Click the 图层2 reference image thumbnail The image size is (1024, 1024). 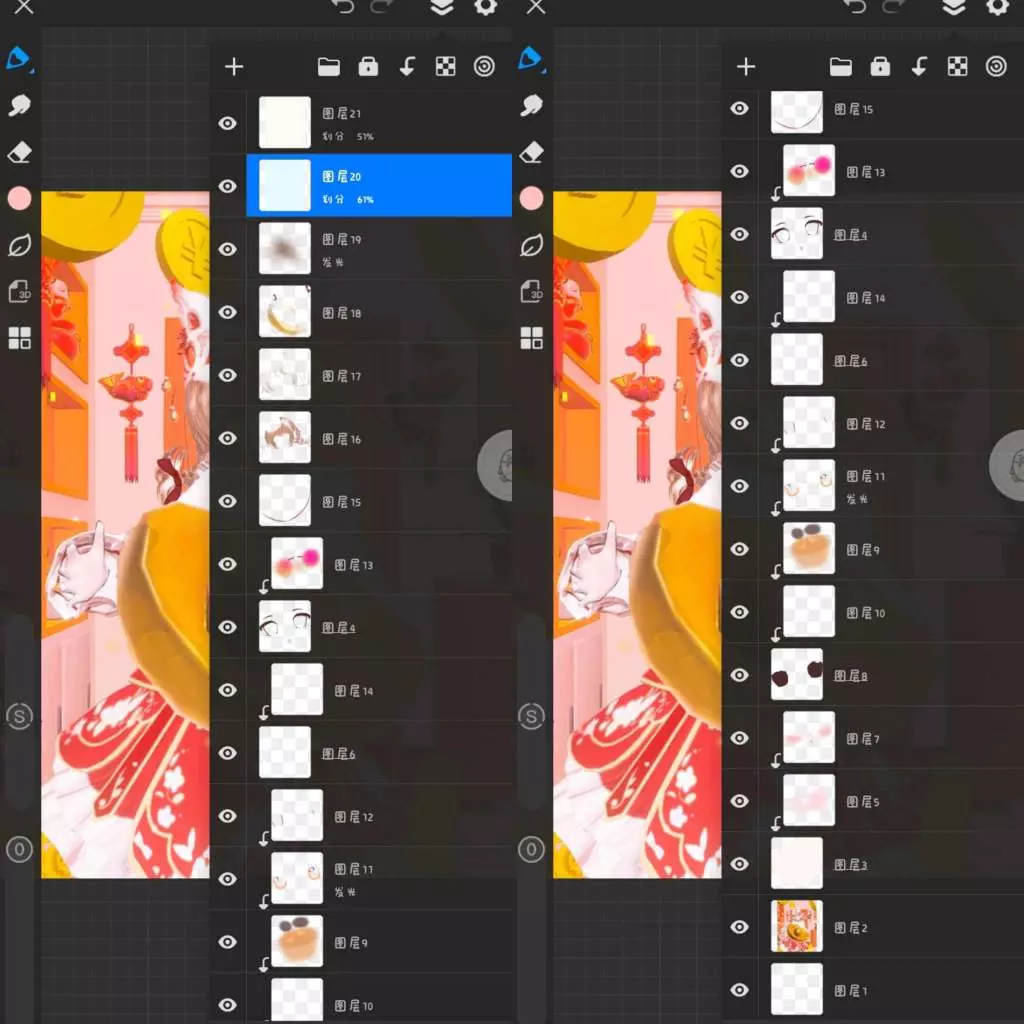click(x=797, y=926)
